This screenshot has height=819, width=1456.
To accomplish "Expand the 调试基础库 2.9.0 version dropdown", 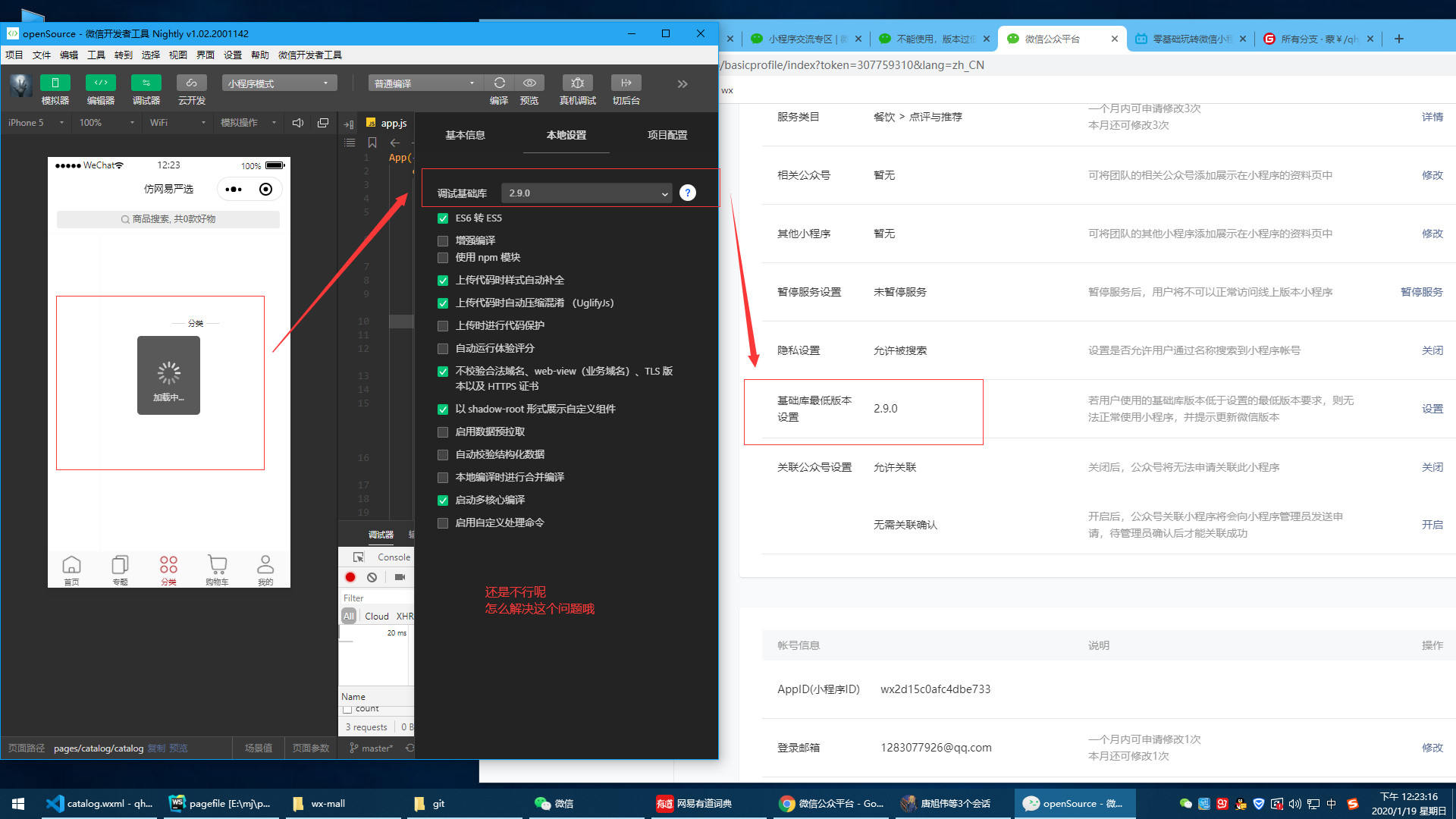I will [586, 193].
